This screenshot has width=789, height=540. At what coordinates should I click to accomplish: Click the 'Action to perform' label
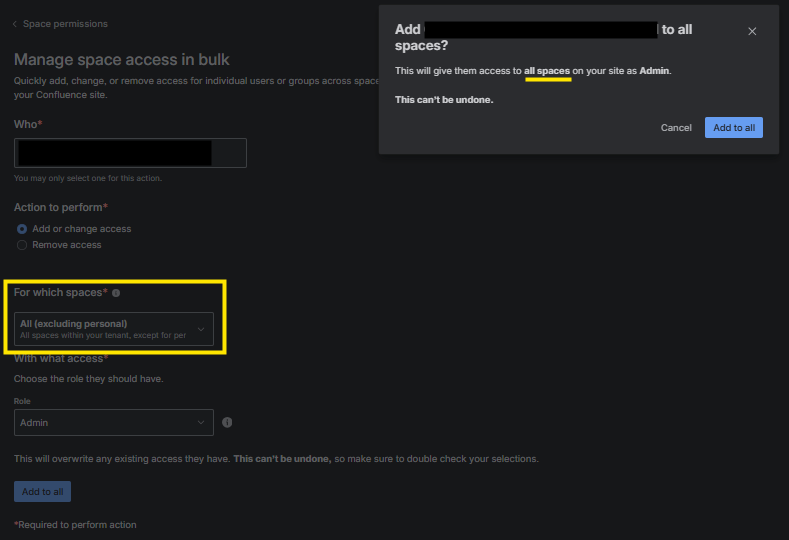60,207
